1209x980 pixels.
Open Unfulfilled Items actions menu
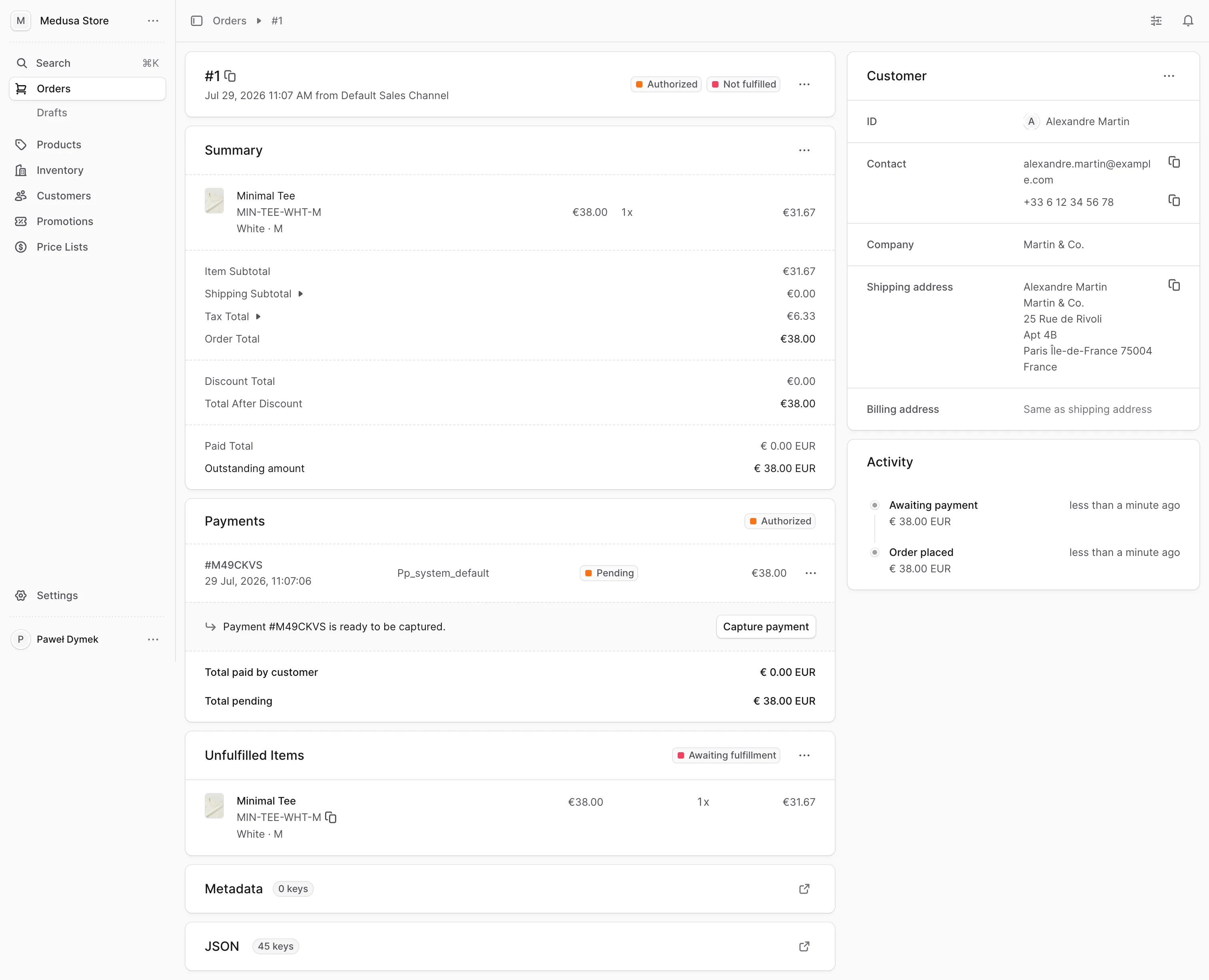point(804,756)
